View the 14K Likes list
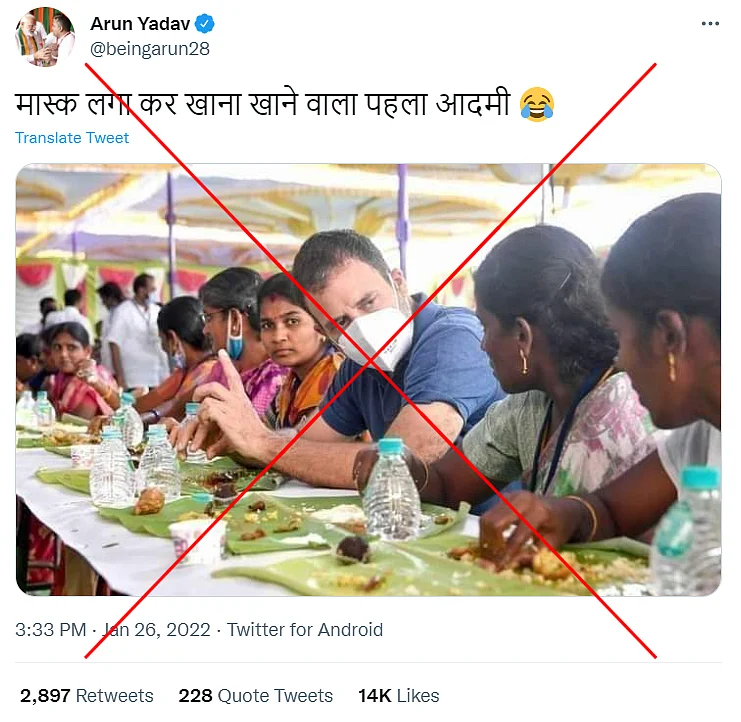The width and height of the screenshot is (741, 722). pos(398,696)
